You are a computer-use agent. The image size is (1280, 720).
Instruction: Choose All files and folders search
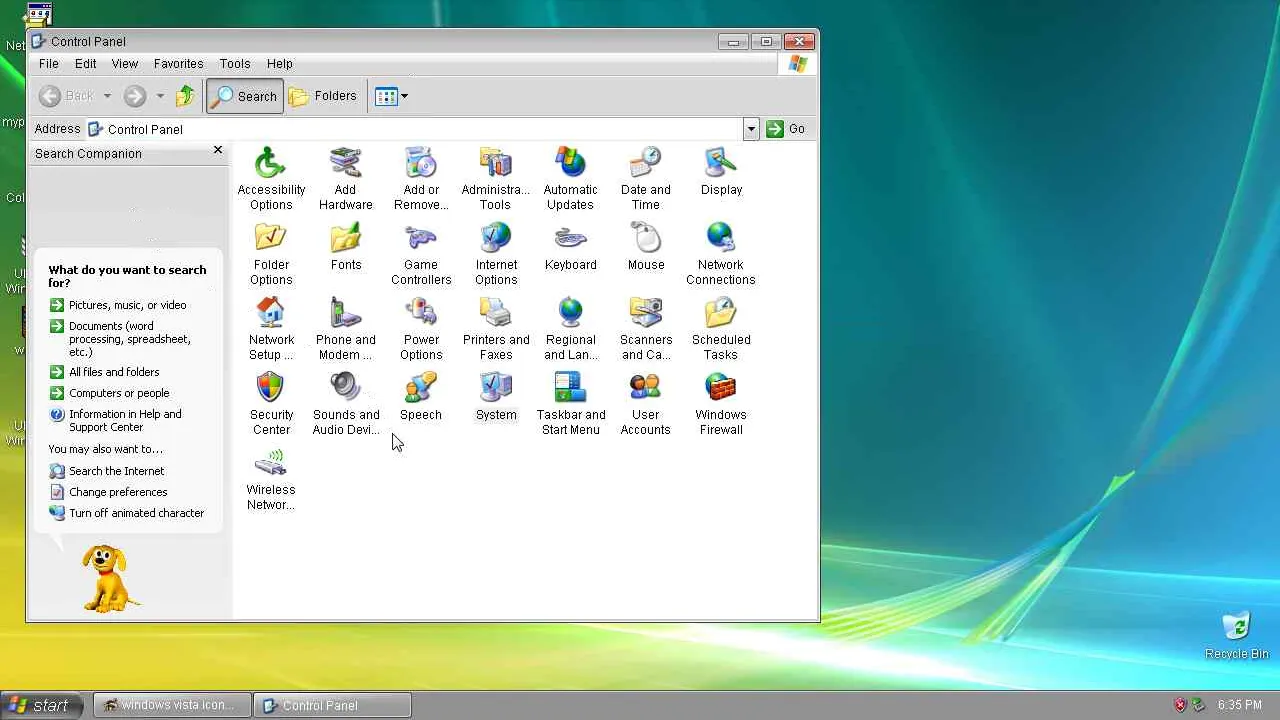tap(104, 372)
